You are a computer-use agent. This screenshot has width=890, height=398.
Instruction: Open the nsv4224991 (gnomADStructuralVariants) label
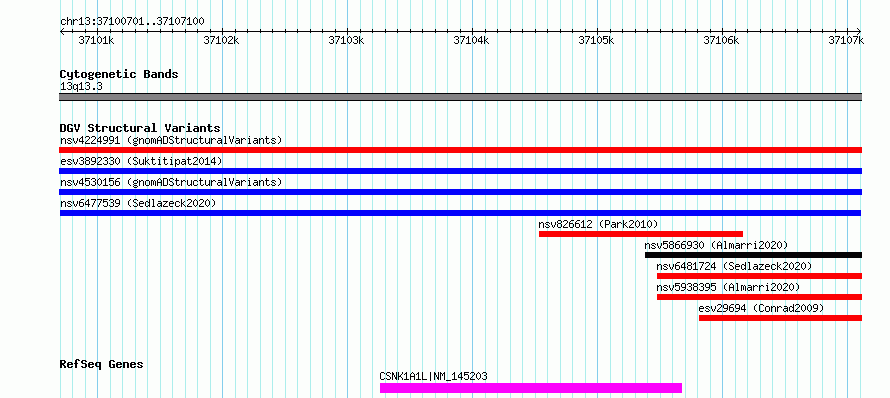pos(171,140)
